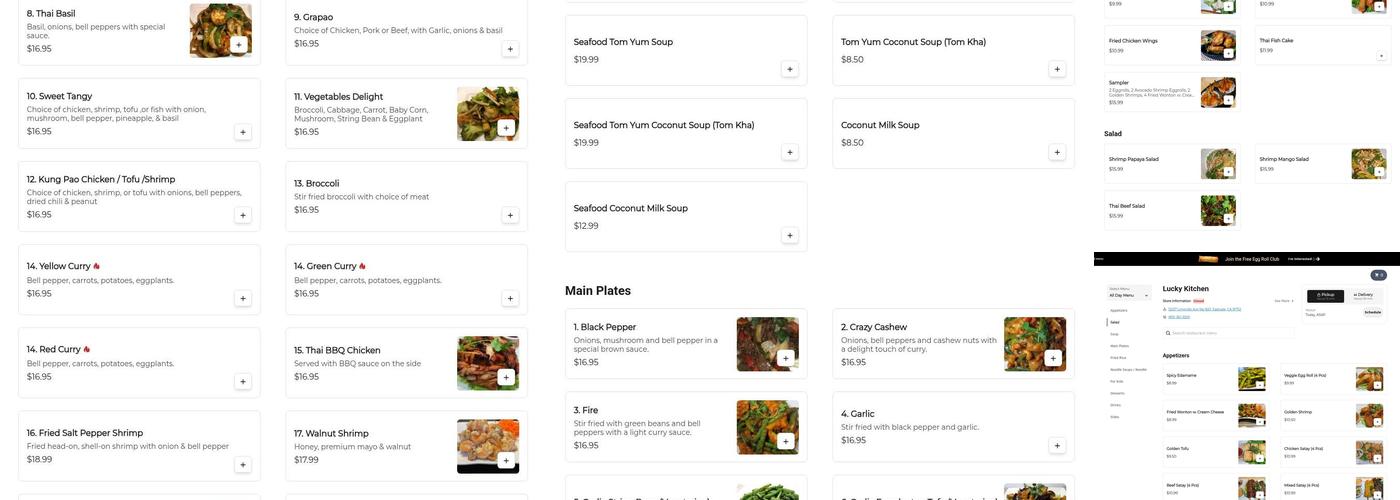Viewport: 1400px width, 500px height.
Task: Open the shopping cart button
Action: (1378, 275)
